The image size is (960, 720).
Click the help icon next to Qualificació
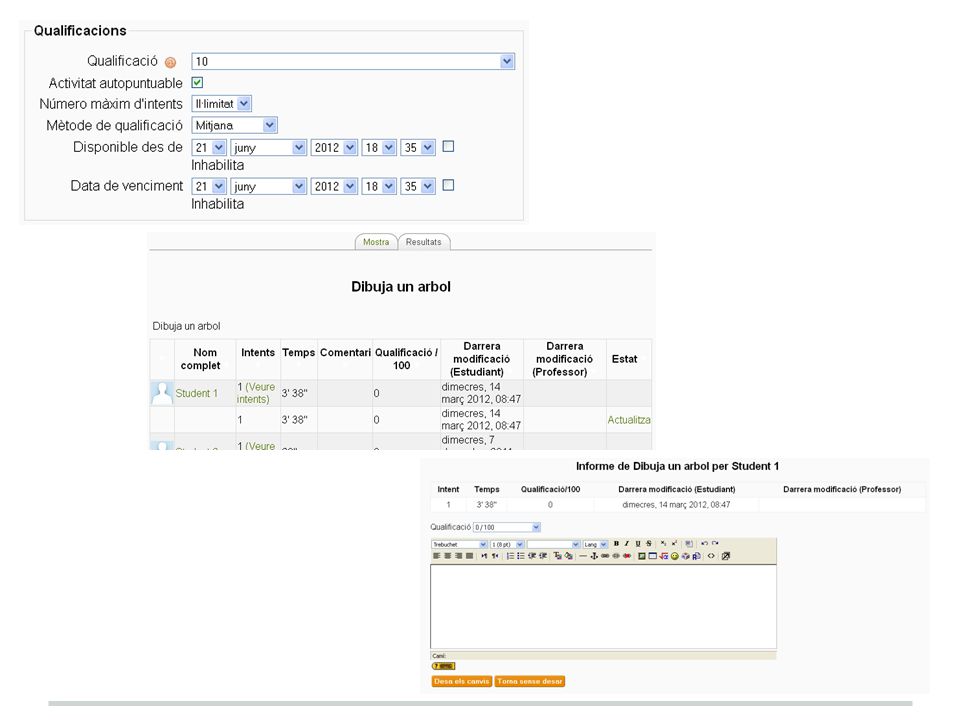171,62
